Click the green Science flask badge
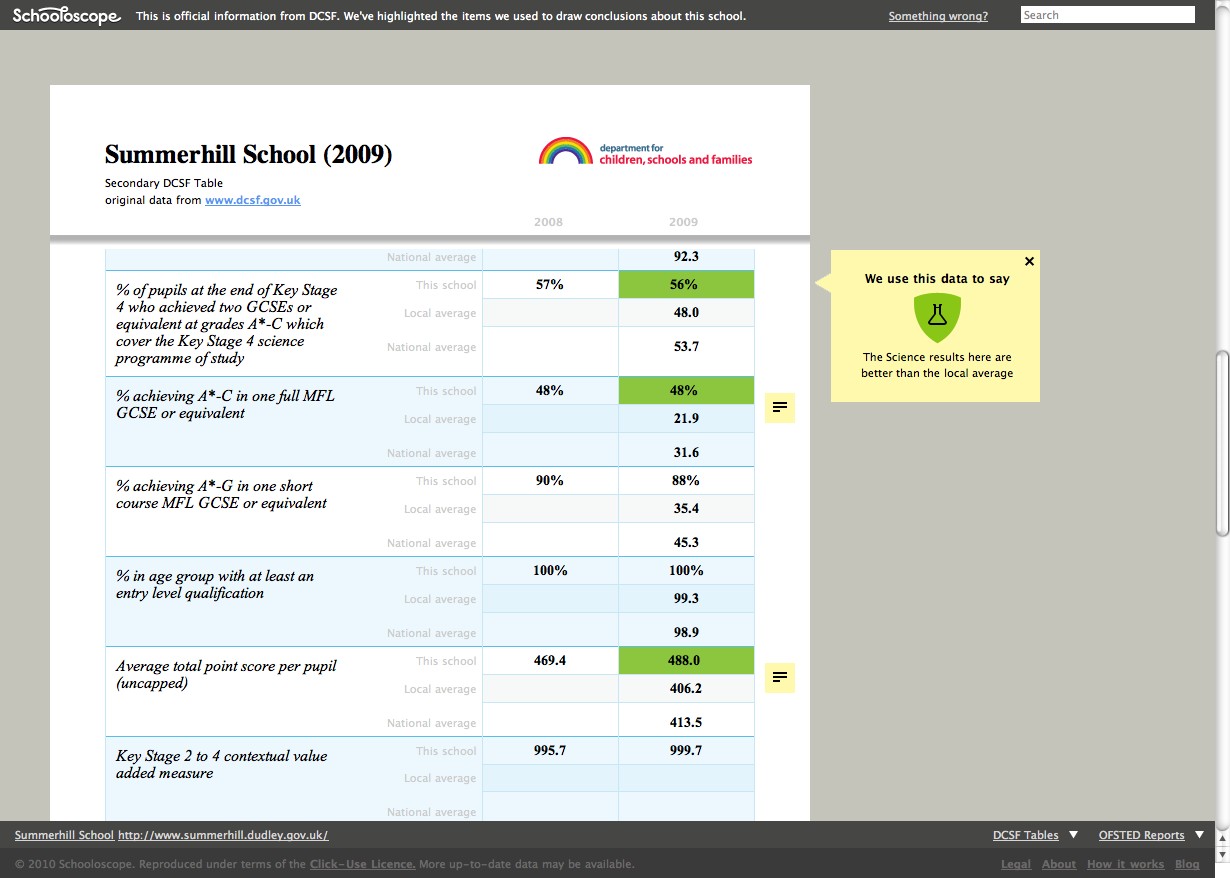 [936, 317]
